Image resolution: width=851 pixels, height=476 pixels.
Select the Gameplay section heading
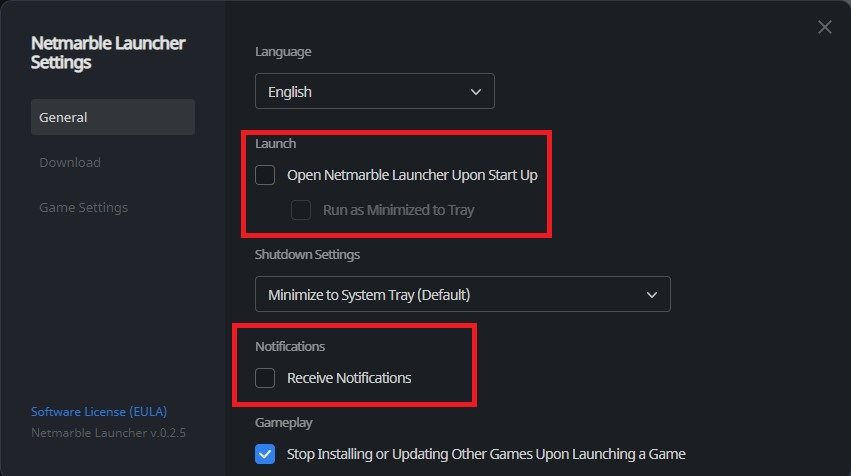click(284, 423)
